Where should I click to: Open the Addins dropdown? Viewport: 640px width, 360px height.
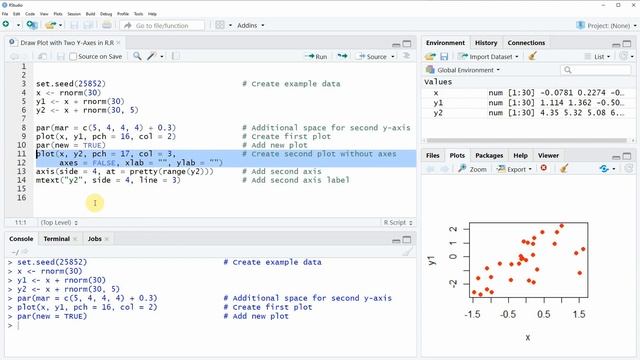point(251,25)
